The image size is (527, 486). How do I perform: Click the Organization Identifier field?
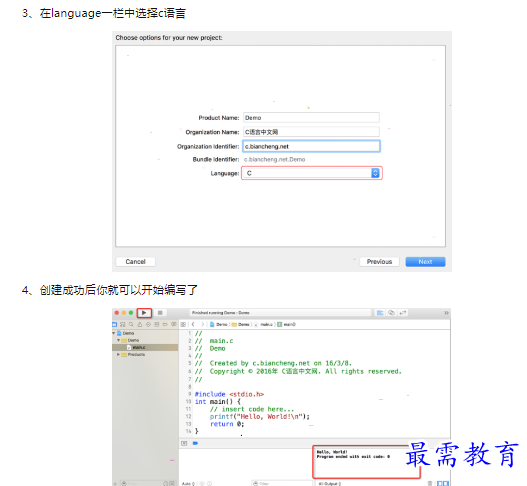coord(312,146)
